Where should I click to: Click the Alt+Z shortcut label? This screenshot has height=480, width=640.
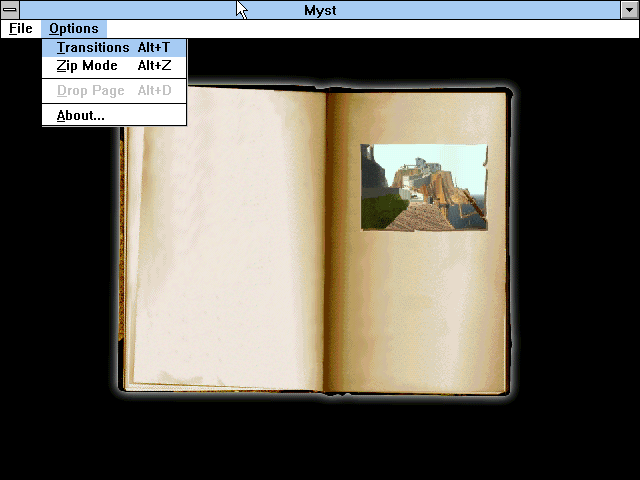tap(154, 66)
